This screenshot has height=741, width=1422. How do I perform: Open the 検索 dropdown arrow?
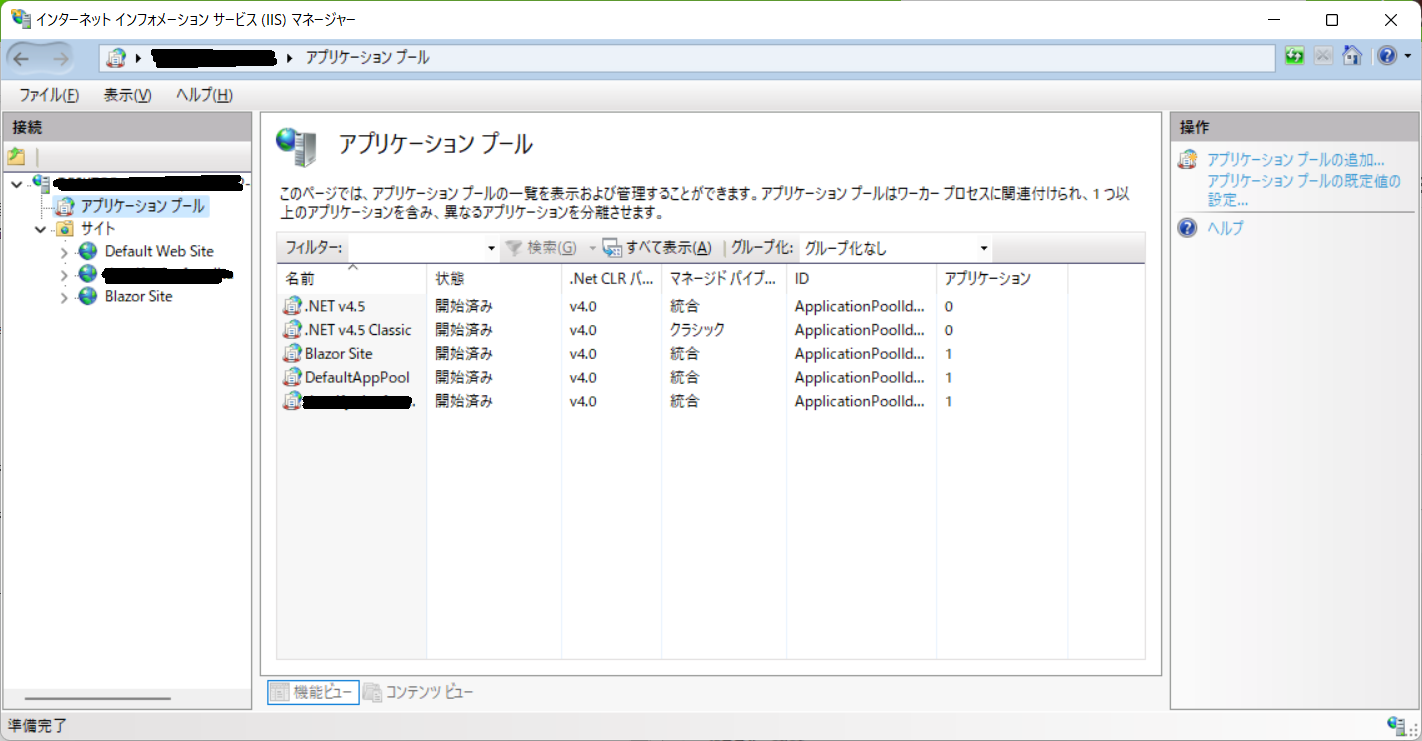pyautogui.click(x=593, y=249)
